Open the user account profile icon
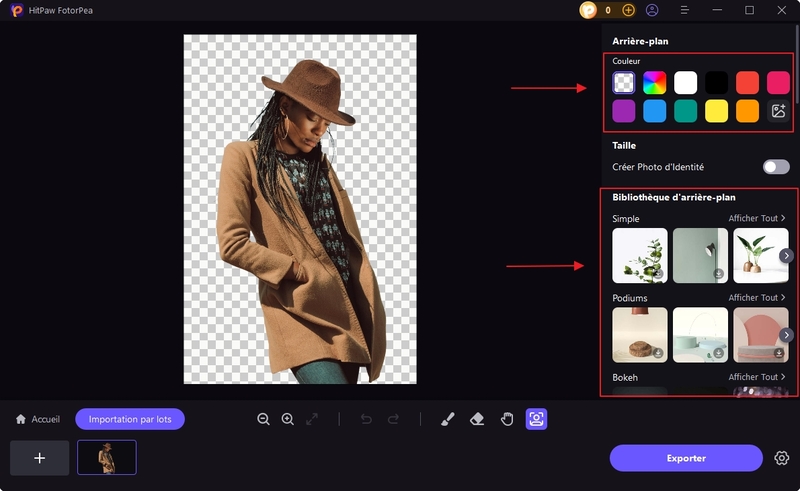Screen dimensions: 800x491 (652, 10)
